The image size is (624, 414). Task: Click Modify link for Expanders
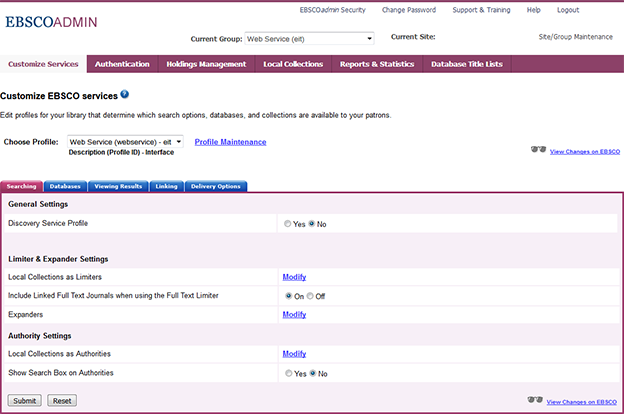(294, 314)
